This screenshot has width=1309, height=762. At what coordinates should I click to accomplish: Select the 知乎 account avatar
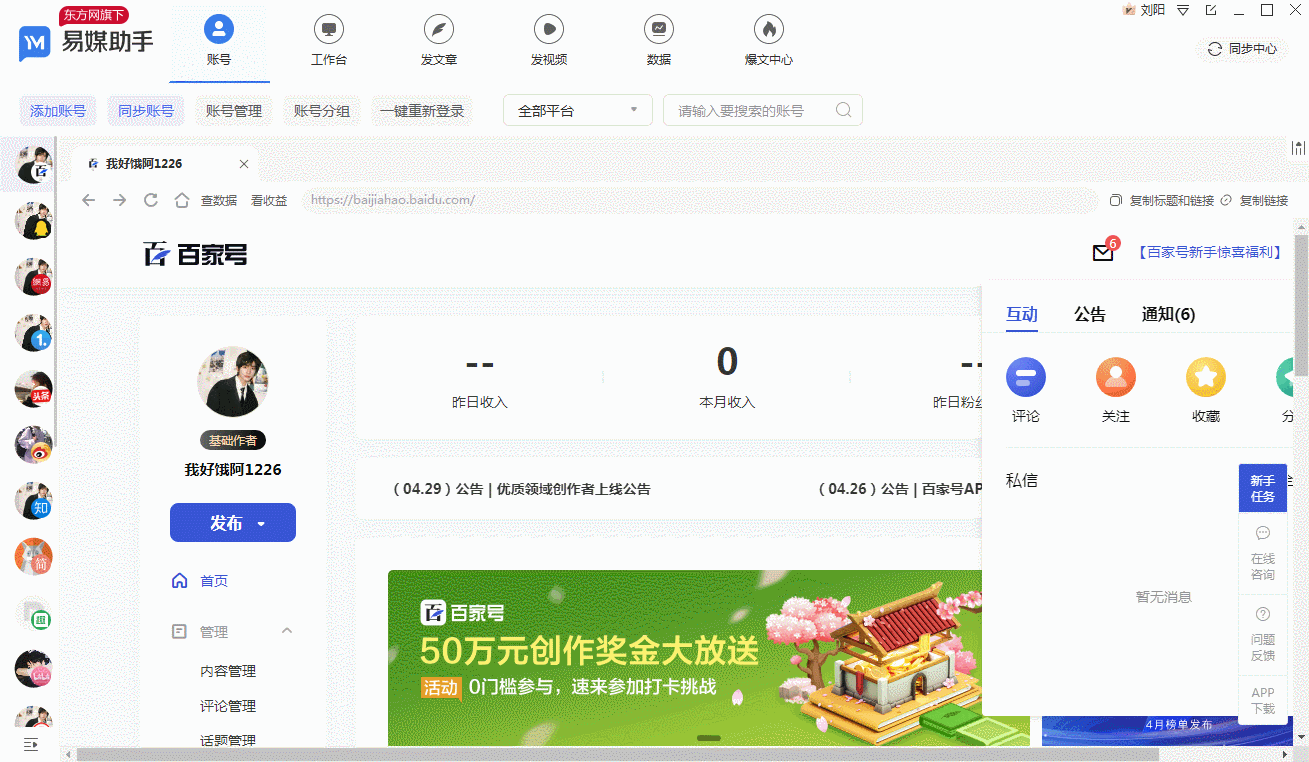pos(33,501)
